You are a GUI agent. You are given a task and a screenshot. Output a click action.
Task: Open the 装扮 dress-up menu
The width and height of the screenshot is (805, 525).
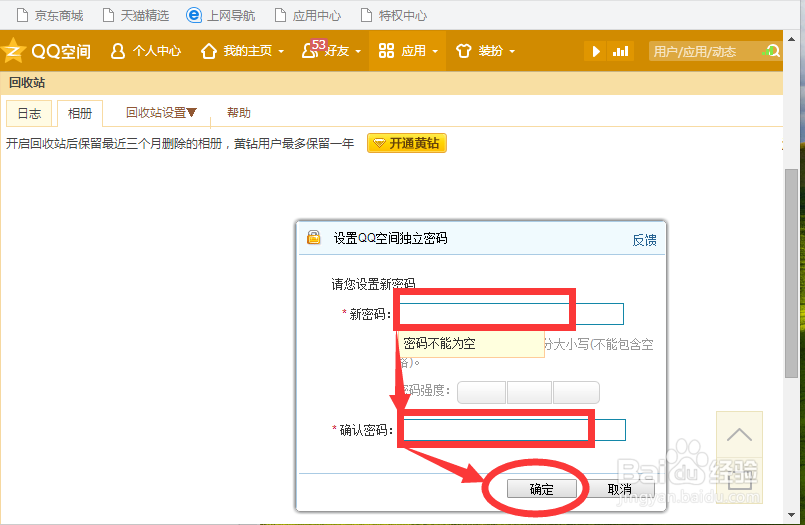coord(485,51)
